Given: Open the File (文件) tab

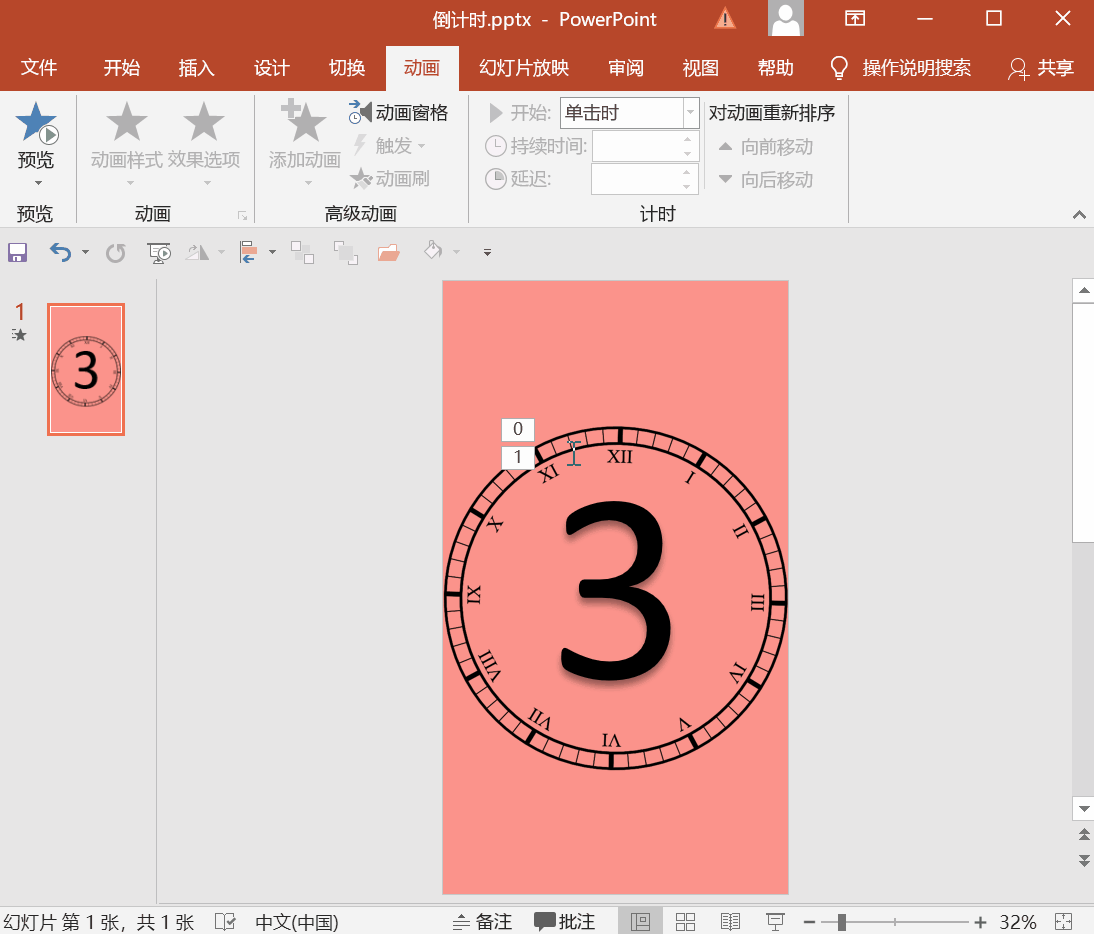Looking at the screenshot, I should point(39,68).
